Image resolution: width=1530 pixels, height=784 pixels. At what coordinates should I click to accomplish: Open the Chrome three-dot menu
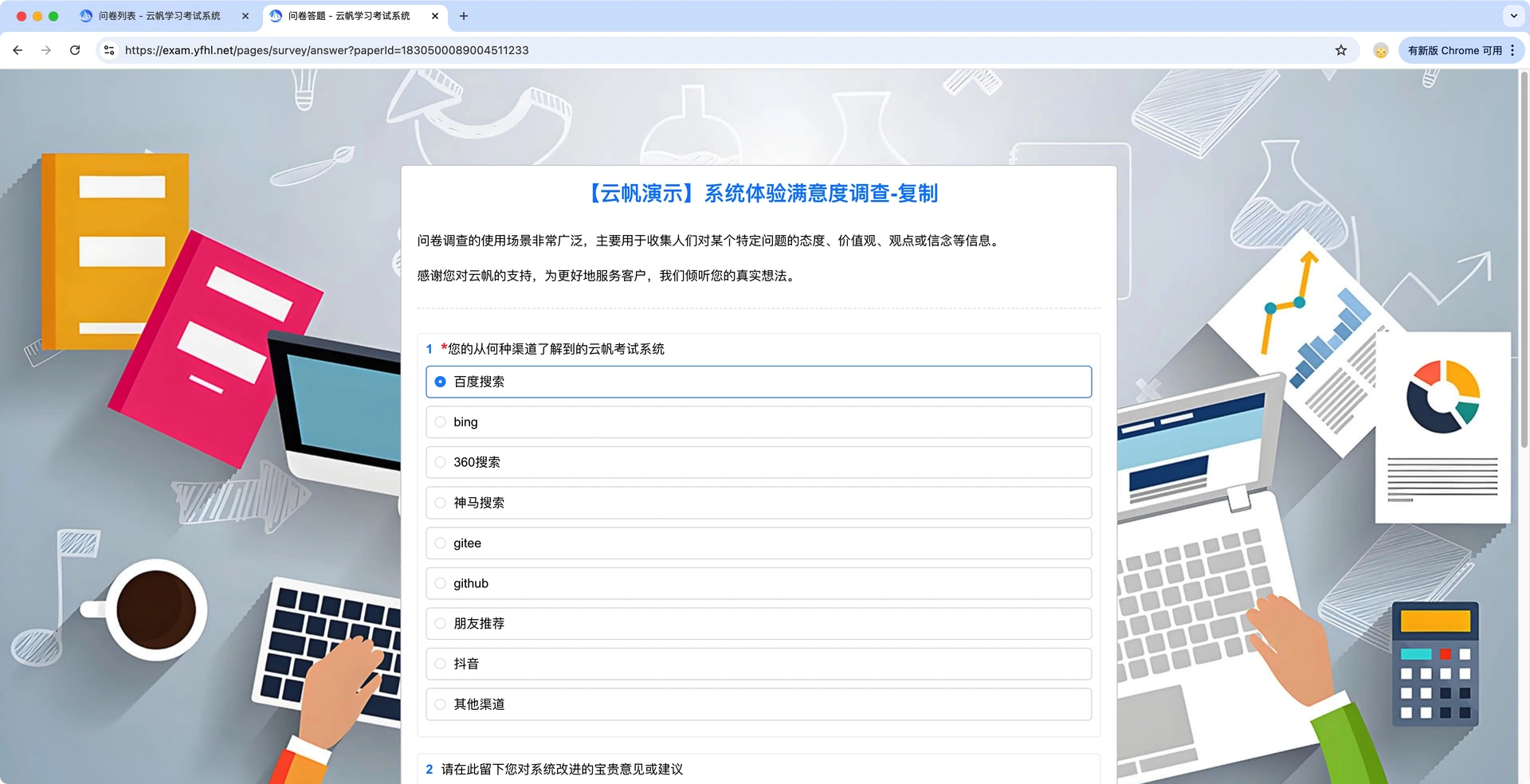pyautogui.click(x=1512, y=50)
